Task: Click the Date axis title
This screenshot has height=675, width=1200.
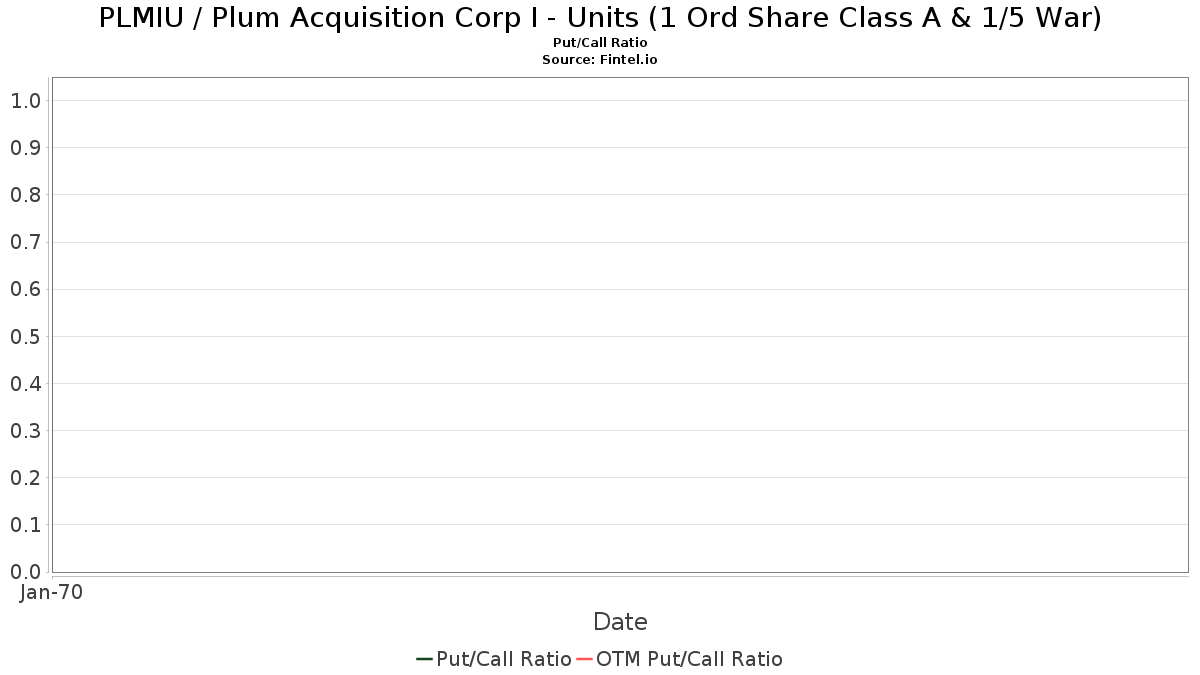Action: coord(620,622)
